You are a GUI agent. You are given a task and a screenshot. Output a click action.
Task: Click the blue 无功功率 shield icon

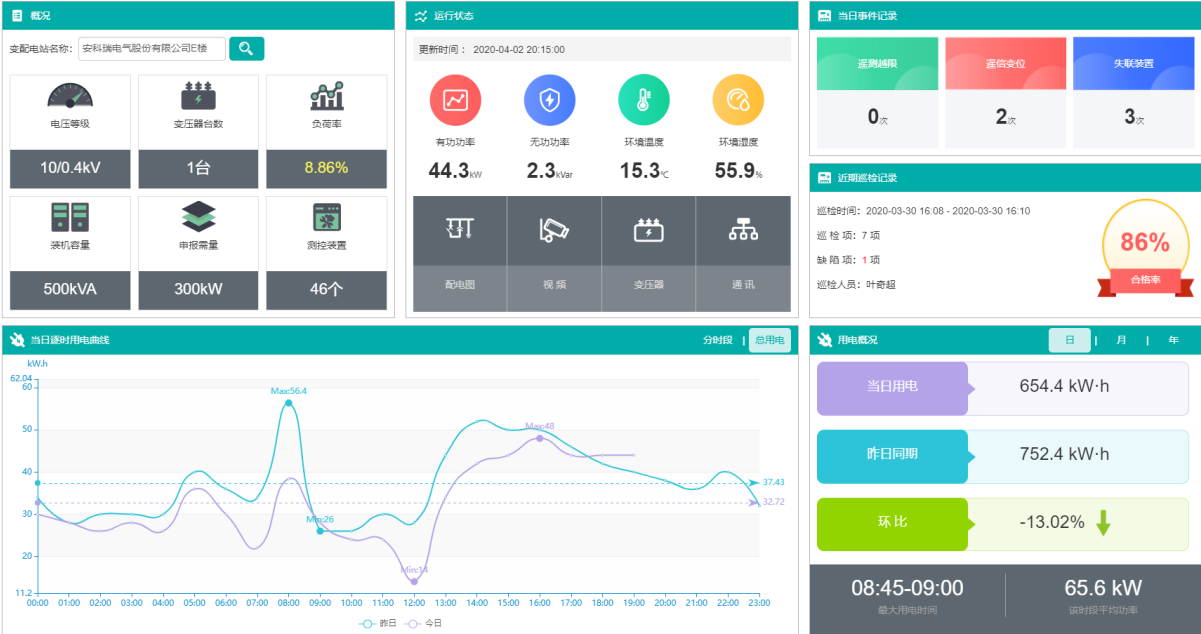pyautogui.click(x=549, y=100)
